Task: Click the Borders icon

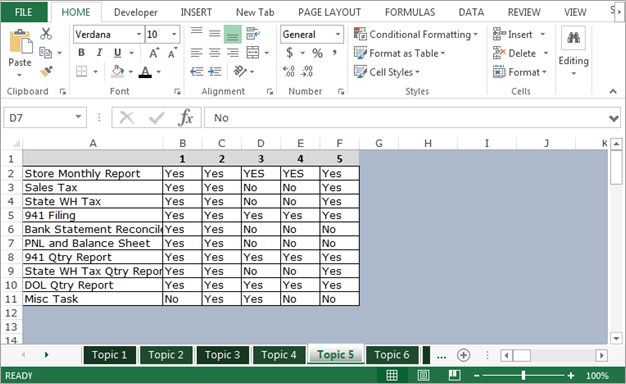Action: click(81, 72)
